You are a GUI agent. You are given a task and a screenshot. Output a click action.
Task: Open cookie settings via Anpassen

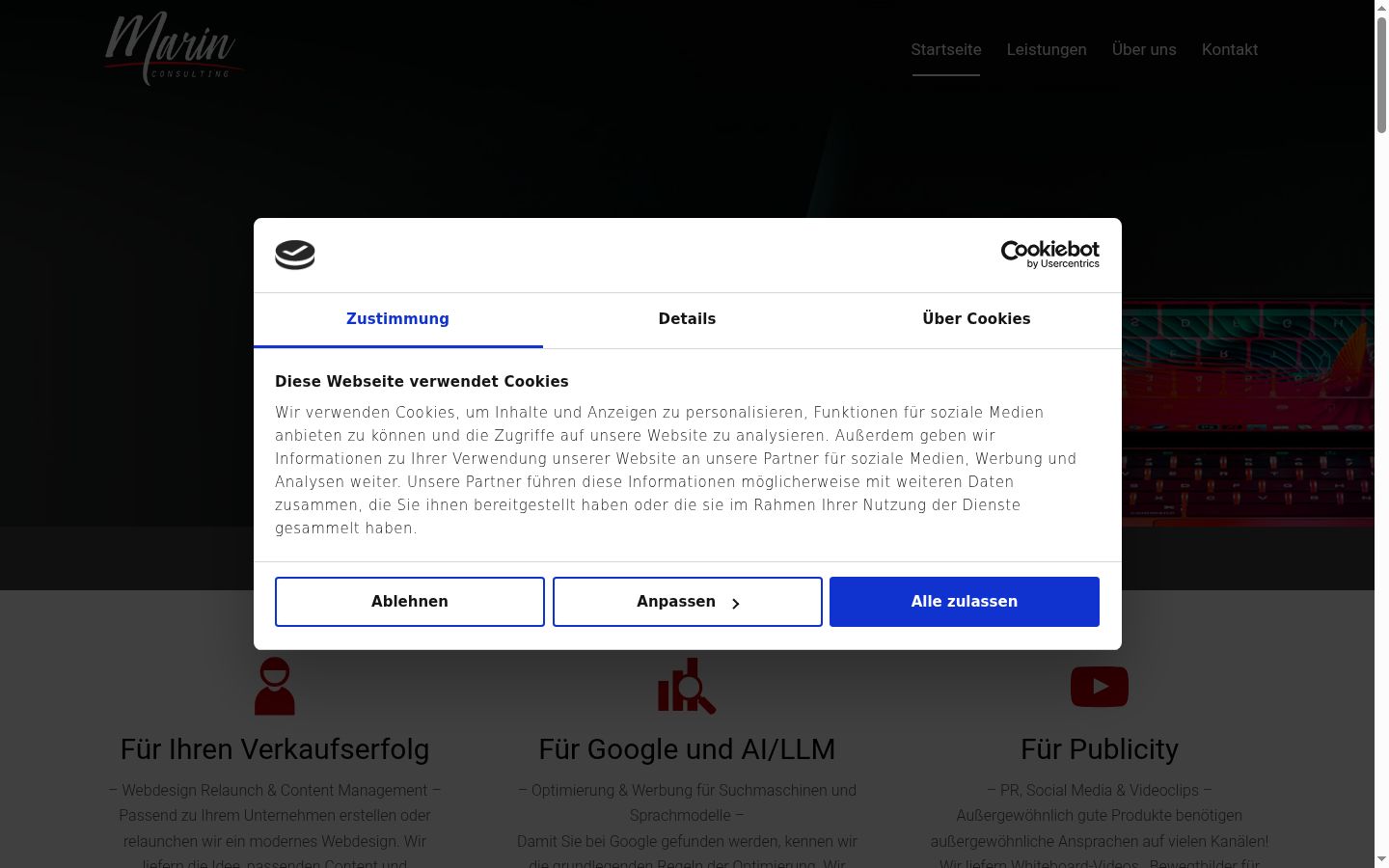688,602
